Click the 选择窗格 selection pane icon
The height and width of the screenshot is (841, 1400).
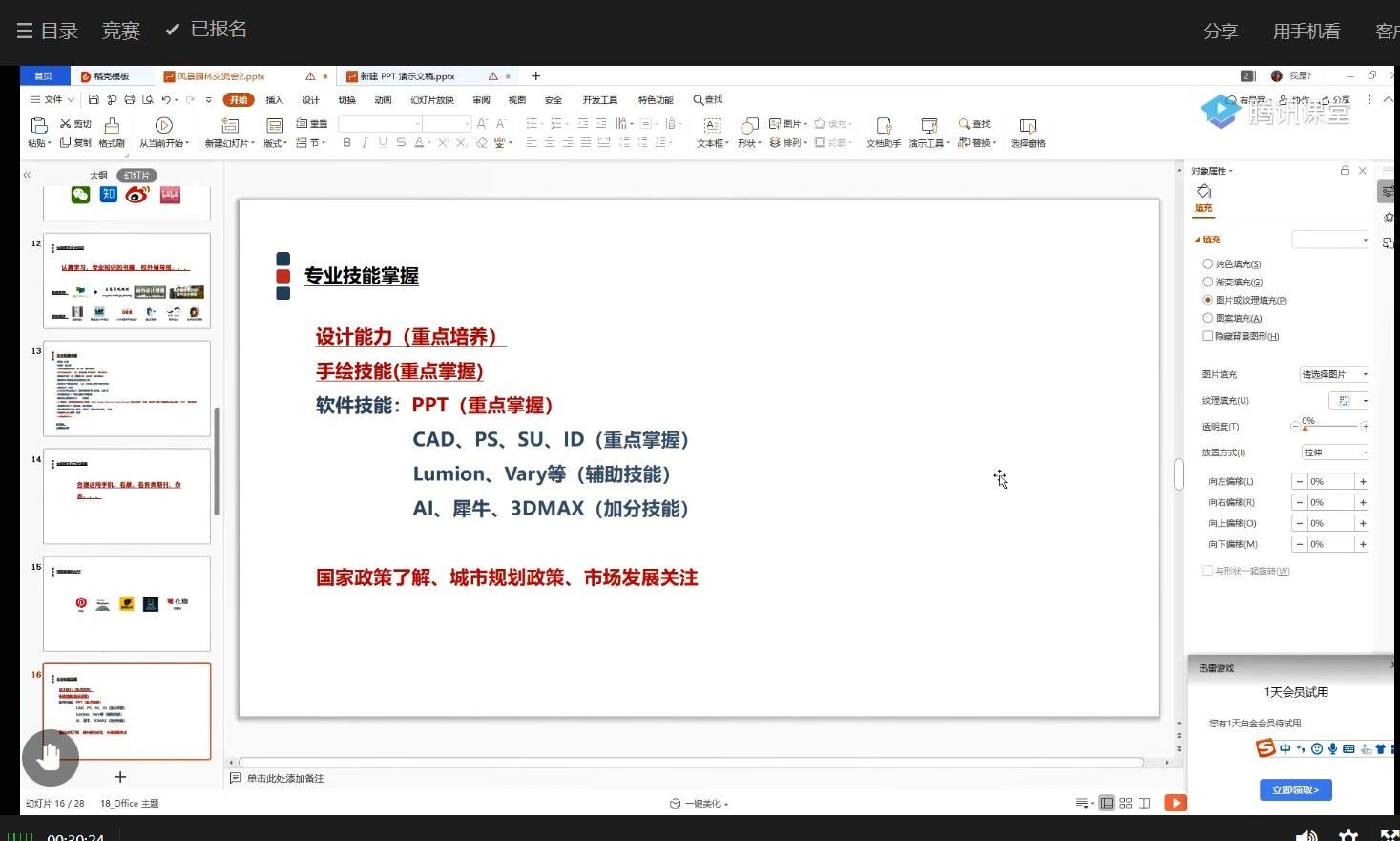click(1028, 127)
